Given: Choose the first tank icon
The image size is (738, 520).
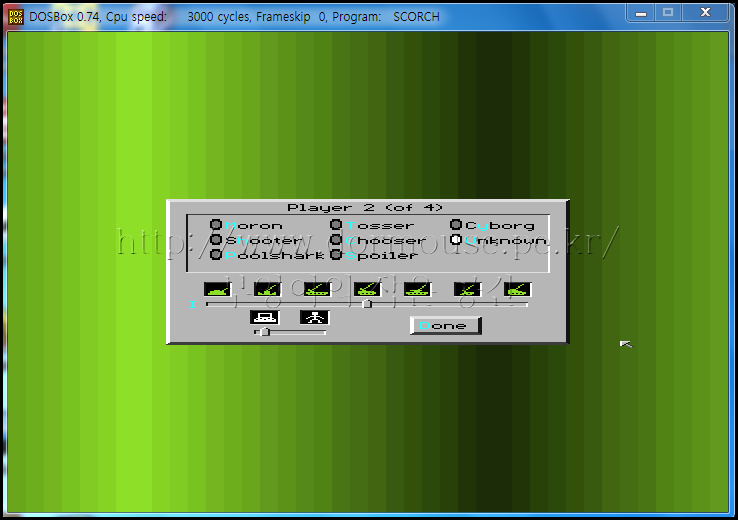Looking at the screenshot, I should click(217, 289).
